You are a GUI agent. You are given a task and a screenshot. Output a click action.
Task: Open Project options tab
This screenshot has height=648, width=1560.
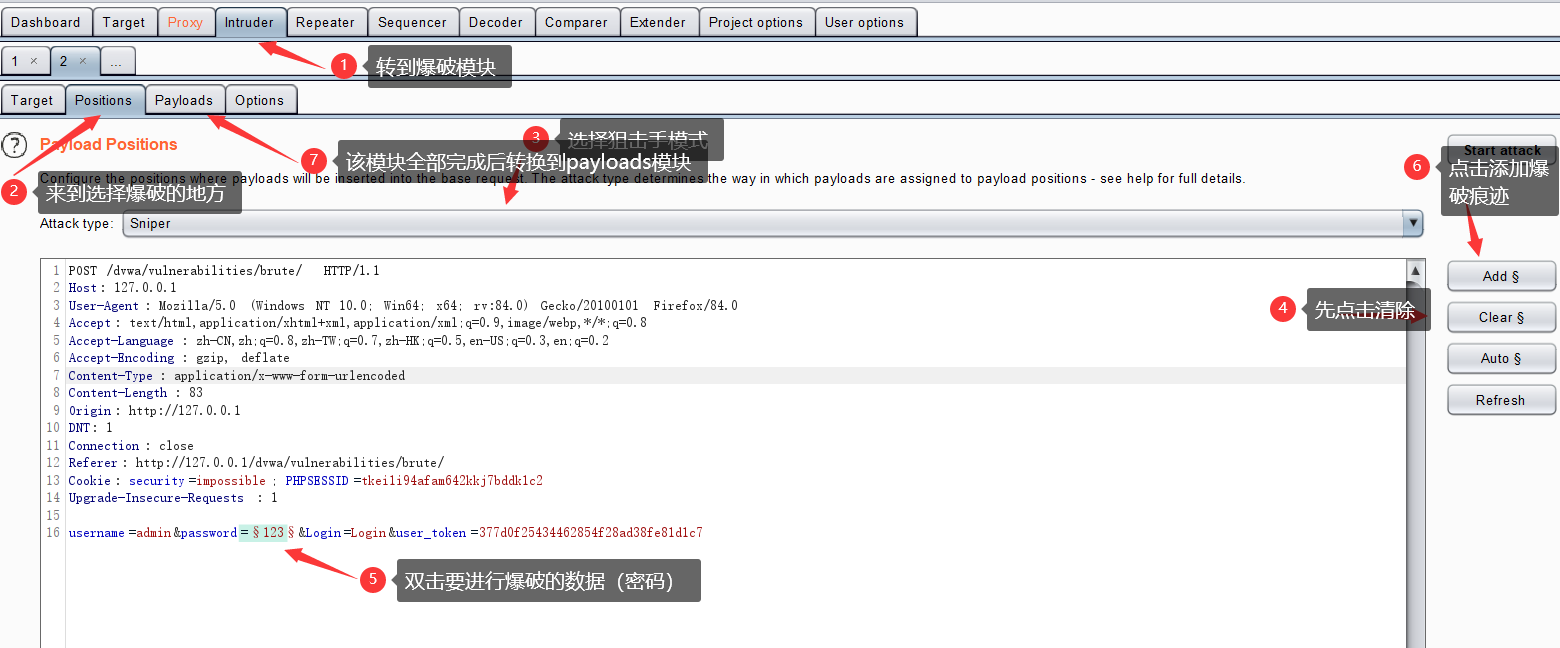756,22
